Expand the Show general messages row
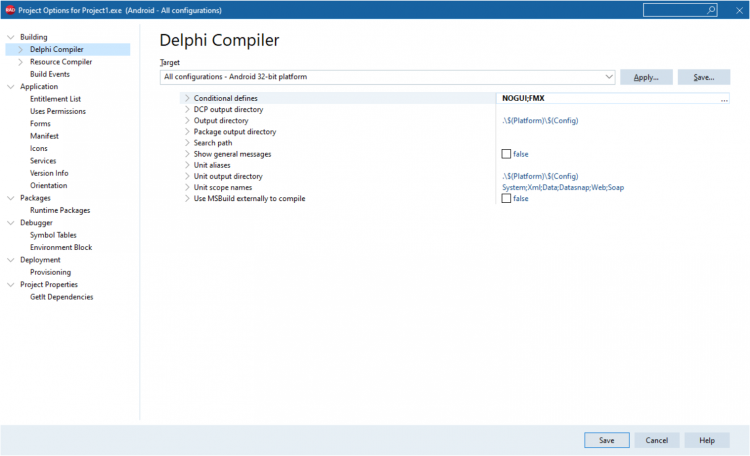The height and width of the screenshot is (456, 750). click(187, 154)
